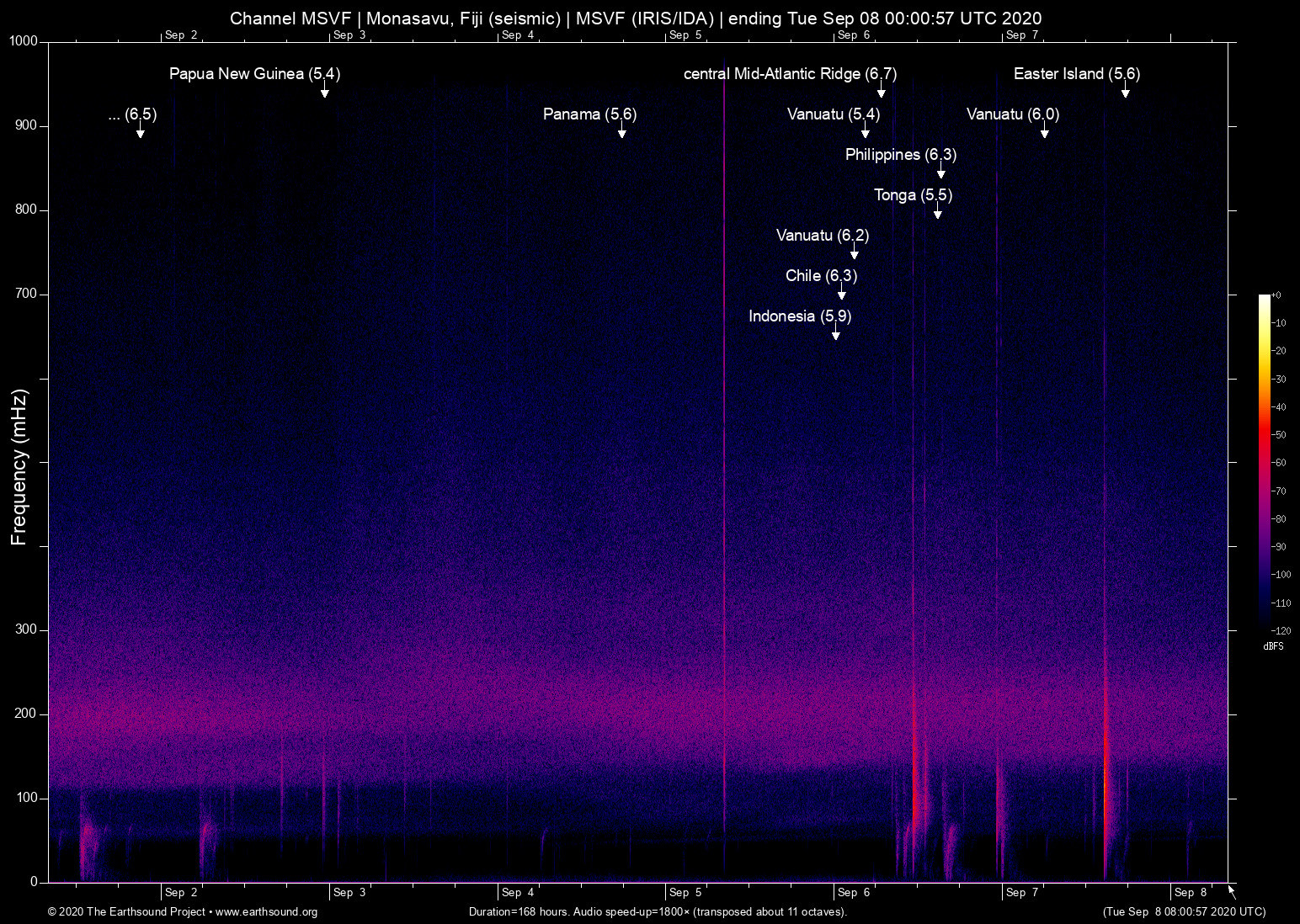Select the Chile (6.3) earthquake arrow
The image size is (1300, 924).
(841, 293)
